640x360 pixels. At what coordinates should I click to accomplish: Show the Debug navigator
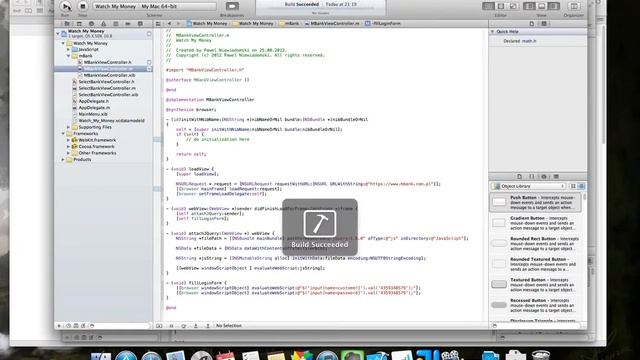(x=116, y=24)
